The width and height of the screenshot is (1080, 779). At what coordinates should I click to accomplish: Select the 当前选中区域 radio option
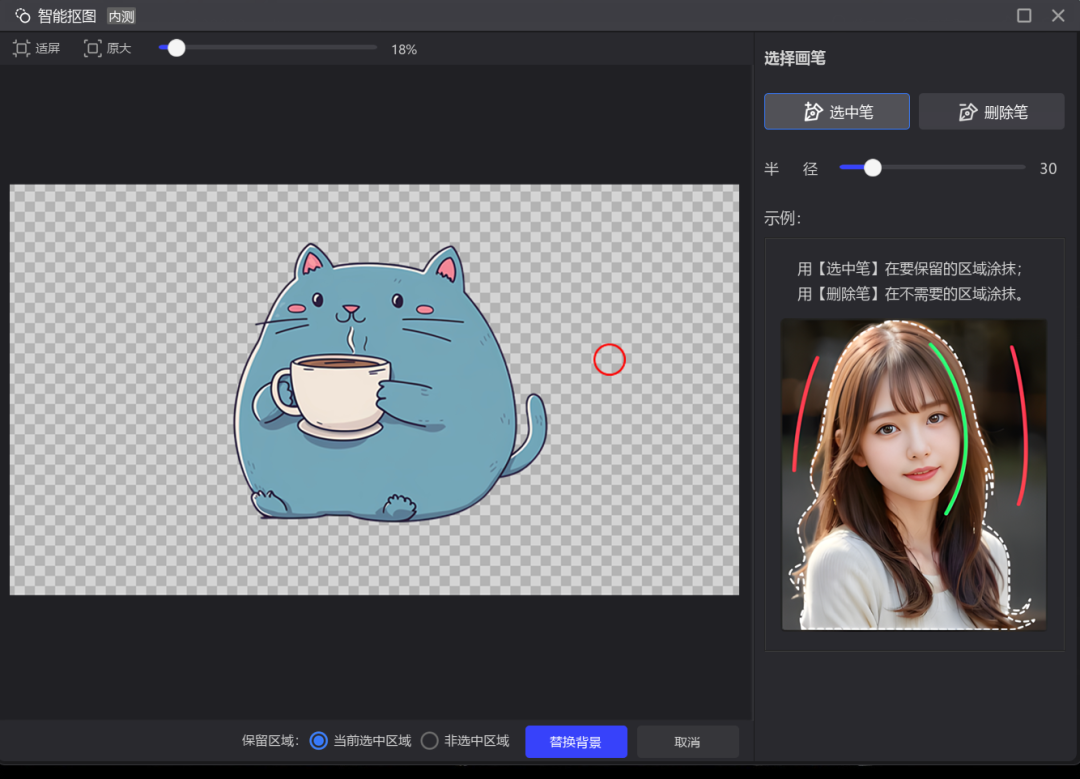(319, 741)
